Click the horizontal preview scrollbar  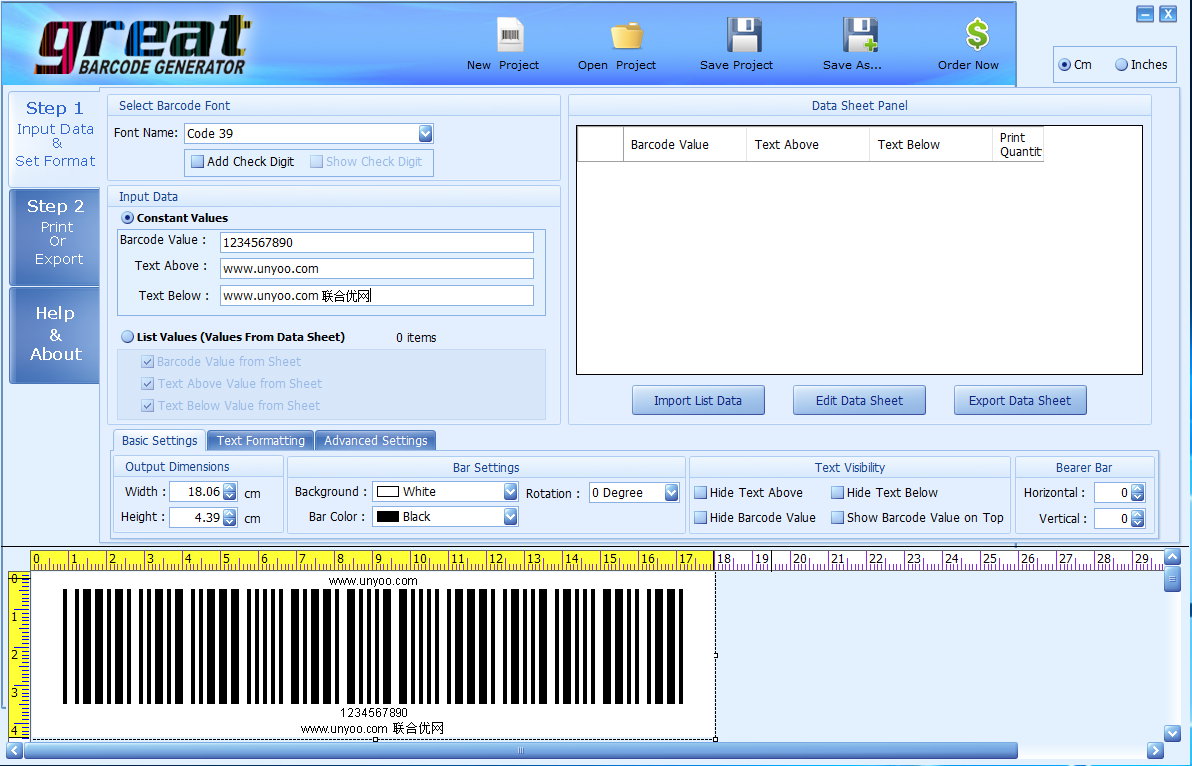[521, 751]
